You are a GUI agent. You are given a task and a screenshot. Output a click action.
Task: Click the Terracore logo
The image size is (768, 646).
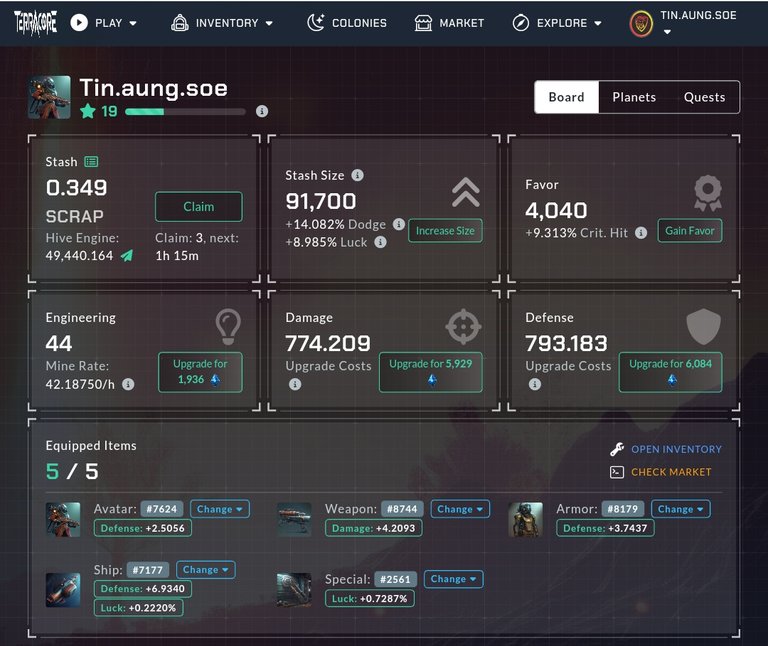click(35, 23)
